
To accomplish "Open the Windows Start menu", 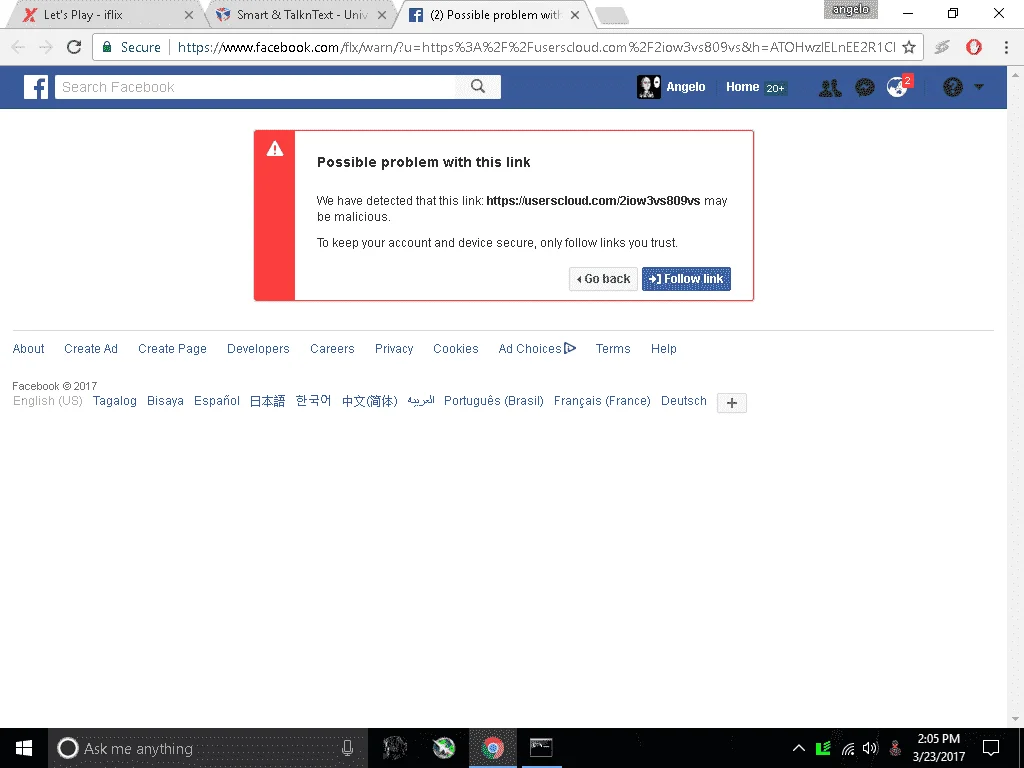I will [x=24, y=748].
